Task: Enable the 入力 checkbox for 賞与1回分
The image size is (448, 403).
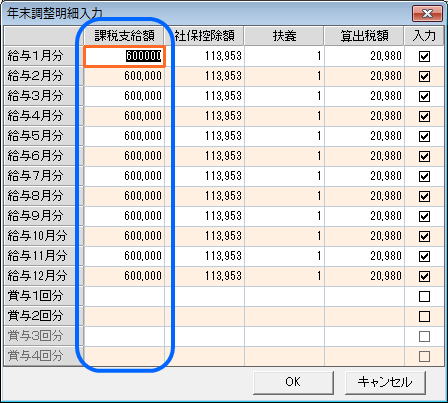Action: tap(424, 296)
